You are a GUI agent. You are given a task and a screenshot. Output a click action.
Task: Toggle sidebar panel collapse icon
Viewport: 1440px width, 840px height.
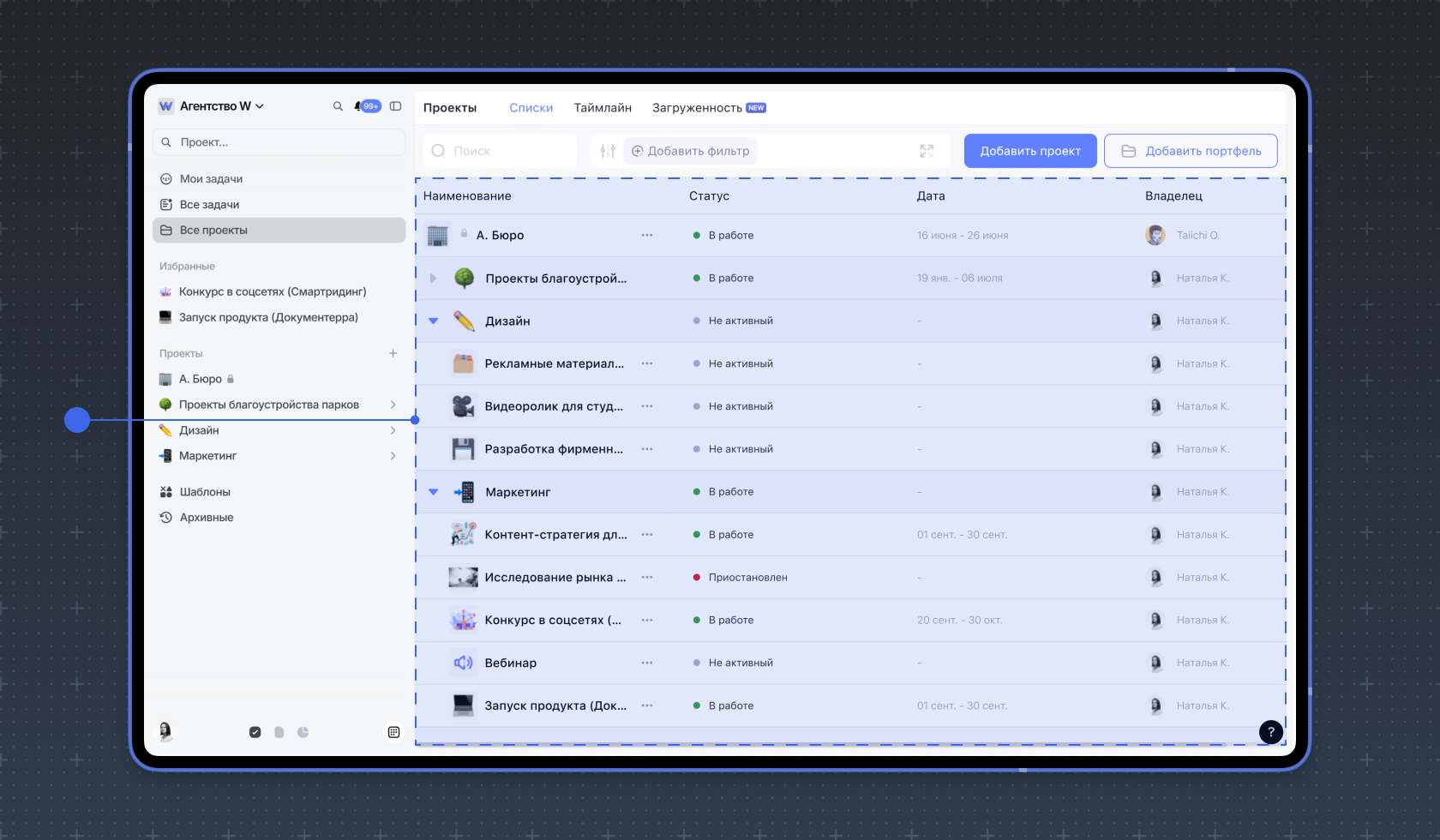click(395, 106)
